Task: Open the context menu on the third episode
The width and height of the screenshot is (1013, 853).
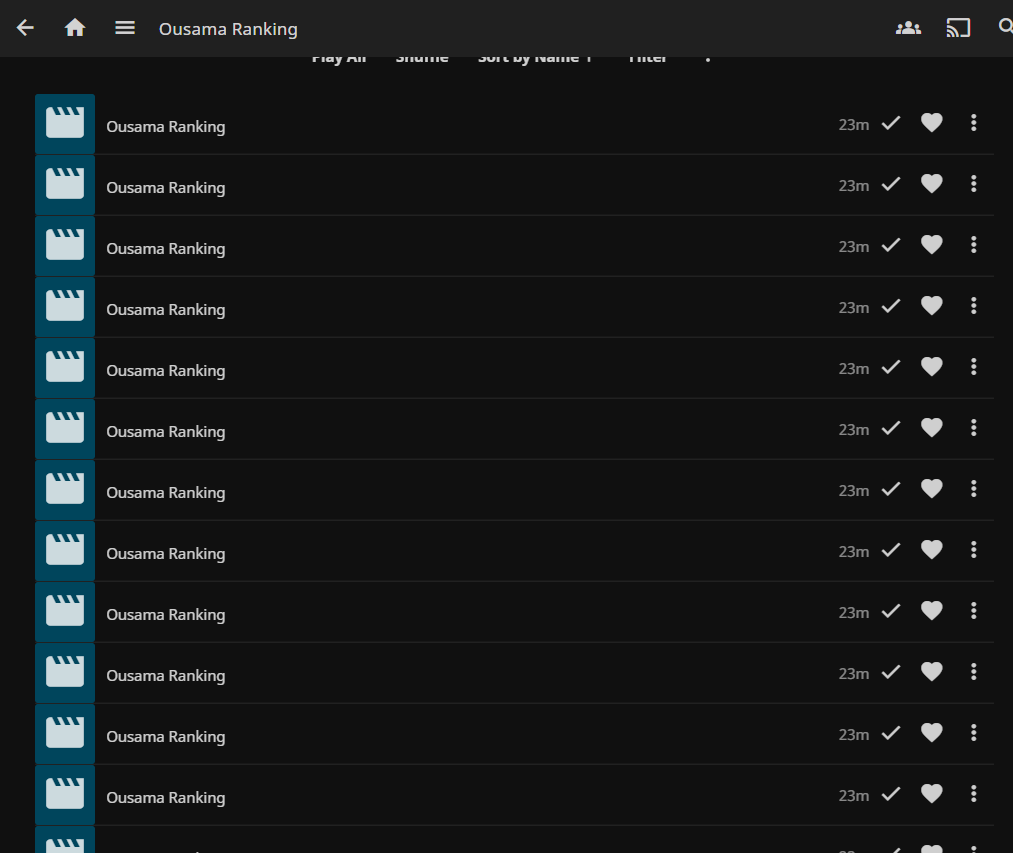Action: 973,245
